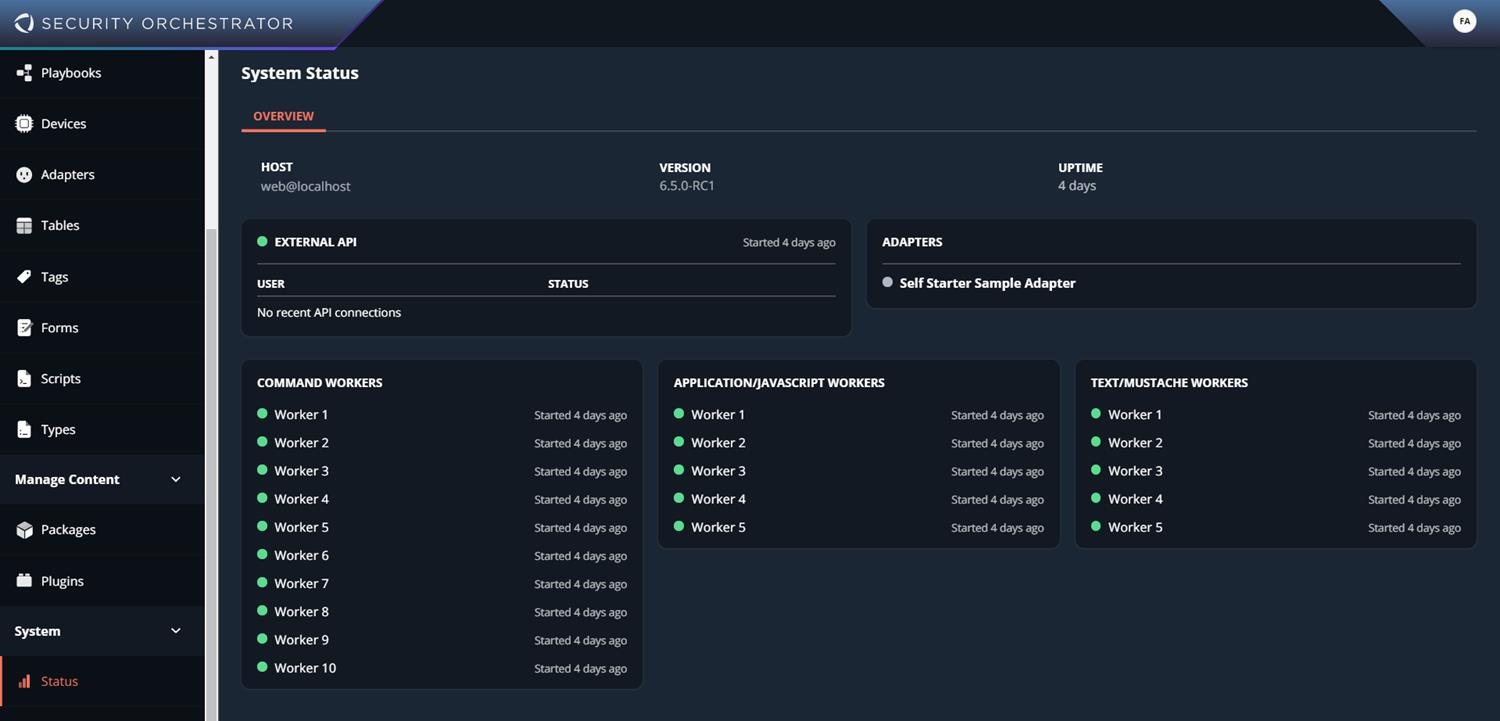Screen dimensions: 1500x721
Task: Click the APPLICATION/JAVASCRIPT WORKERS heading
Action: point(779,383)
